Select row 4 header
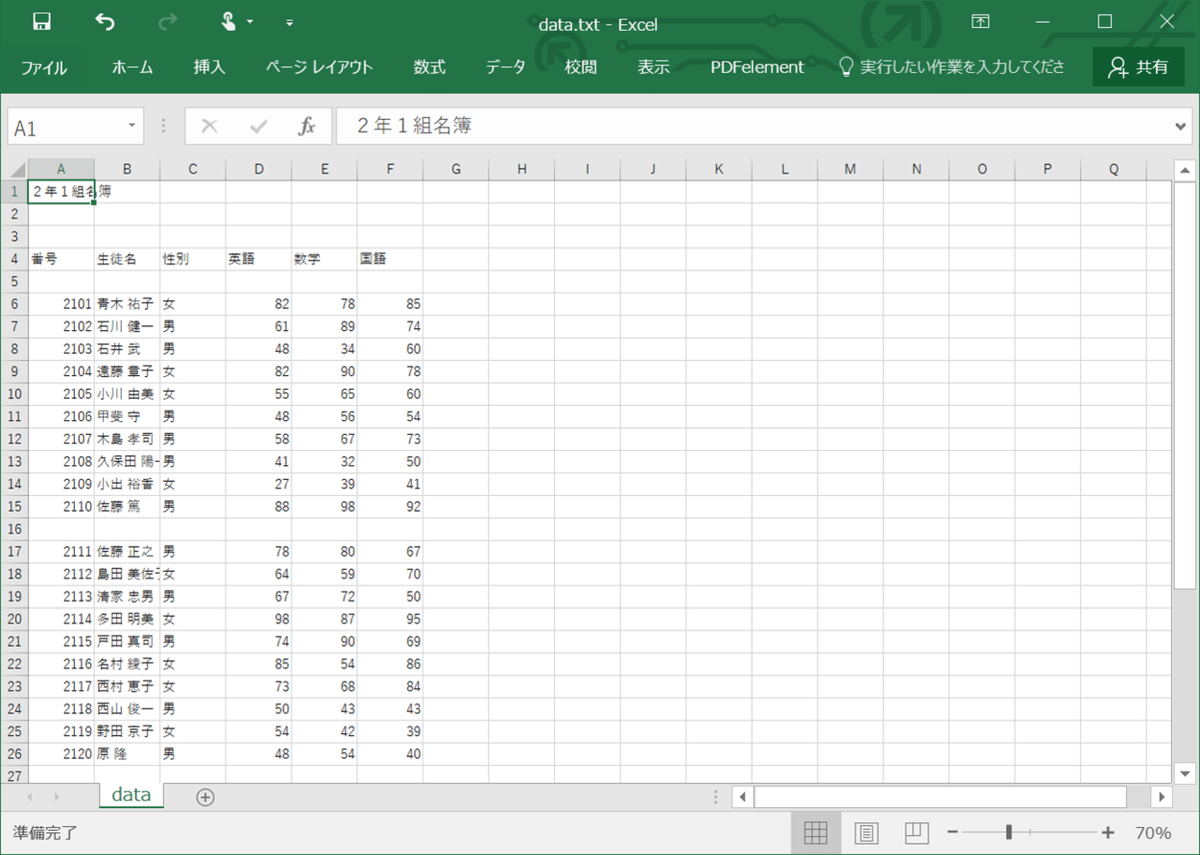1200x855 pixels. 14,258
